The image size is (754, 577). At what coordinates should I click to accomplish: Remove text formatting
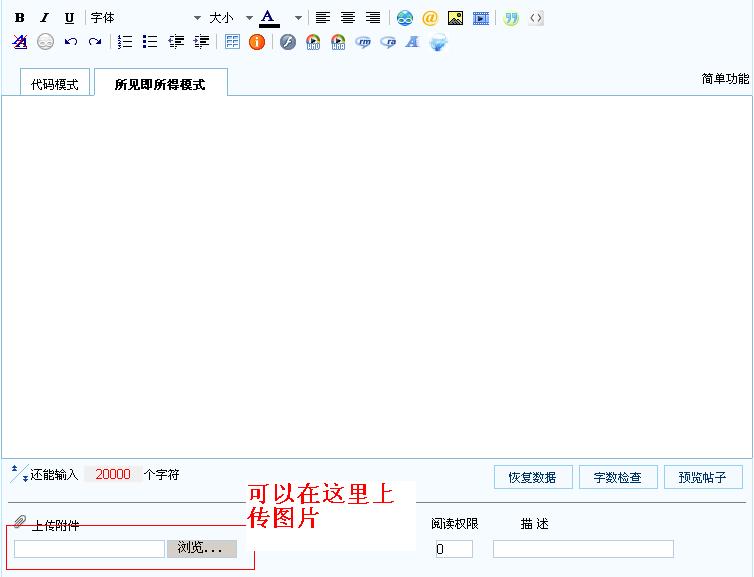pyautogui.click(x=20, y=42)
